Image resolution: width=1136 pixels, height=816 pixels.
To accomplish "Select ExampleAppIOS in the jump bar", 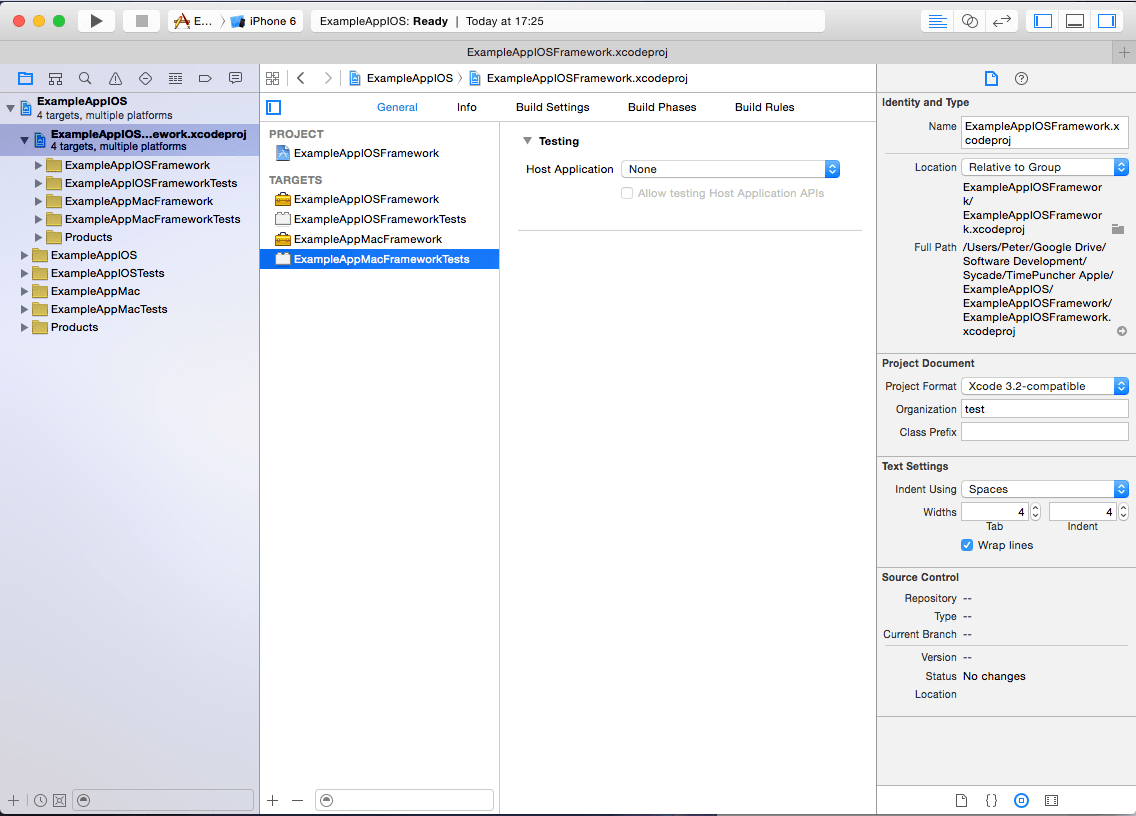I will click(401, 78).
